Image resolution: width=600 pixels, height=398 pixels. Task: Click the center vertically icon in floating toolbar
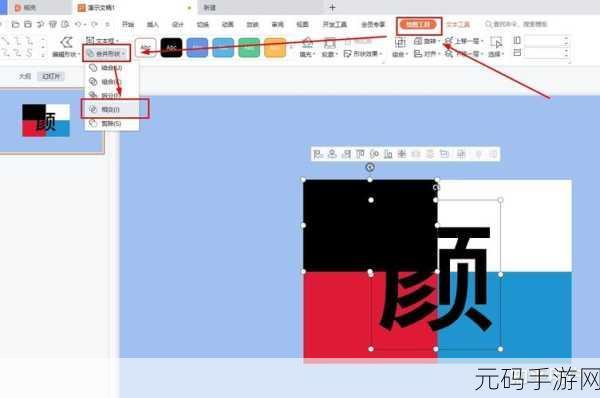pyautogui.click(x=374, y=154)
